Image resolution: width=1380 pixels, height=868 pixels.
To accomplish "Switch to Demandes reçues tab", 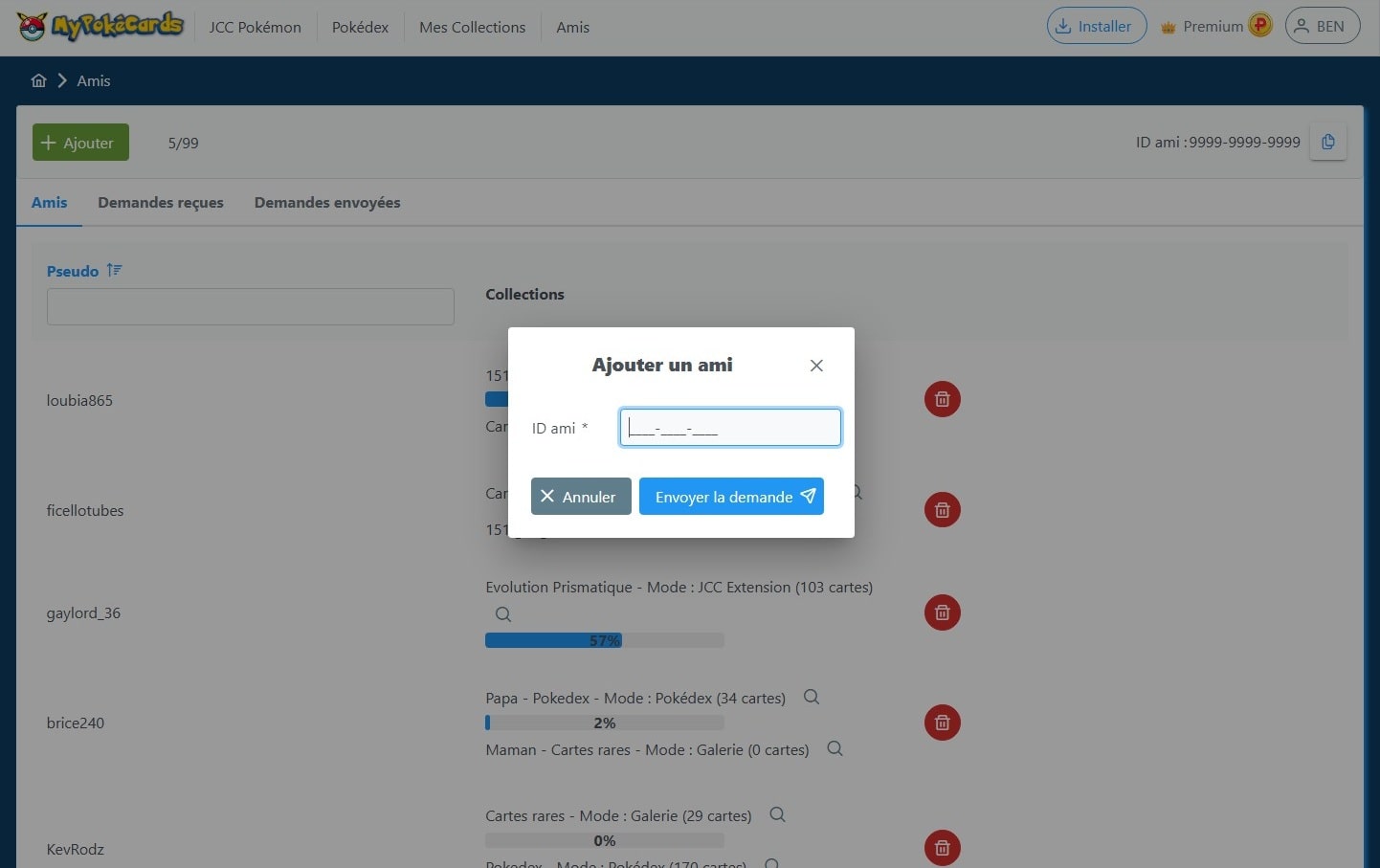I will (x=161, y=203).
